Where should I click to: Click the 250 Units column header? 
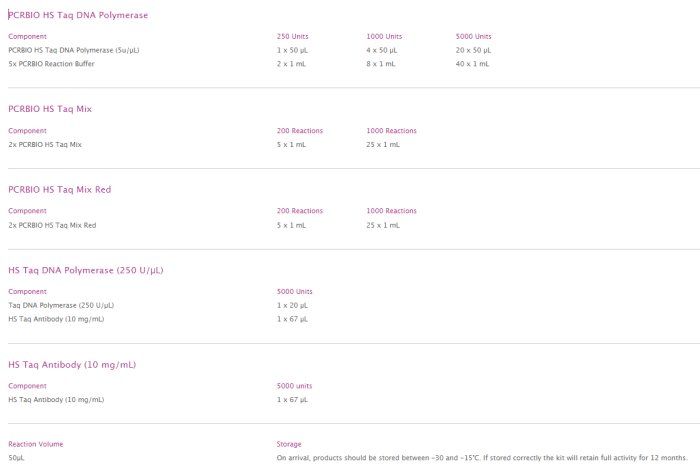click(x=293, y=36)
